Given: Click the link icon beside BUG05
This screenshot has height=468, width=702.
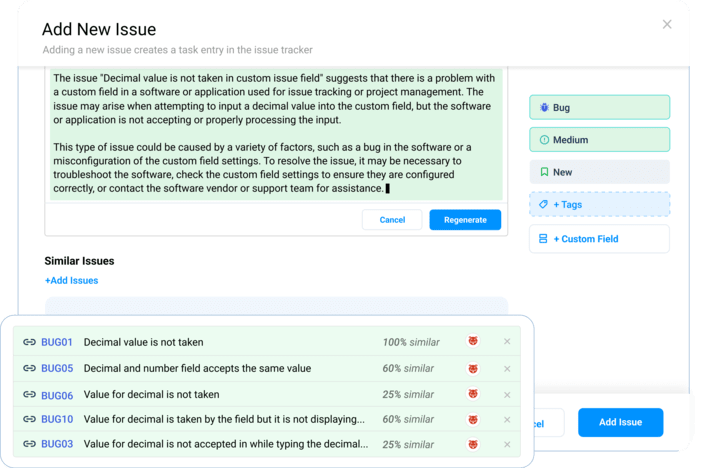Looking at the screenshot, I should pos(30,368).
